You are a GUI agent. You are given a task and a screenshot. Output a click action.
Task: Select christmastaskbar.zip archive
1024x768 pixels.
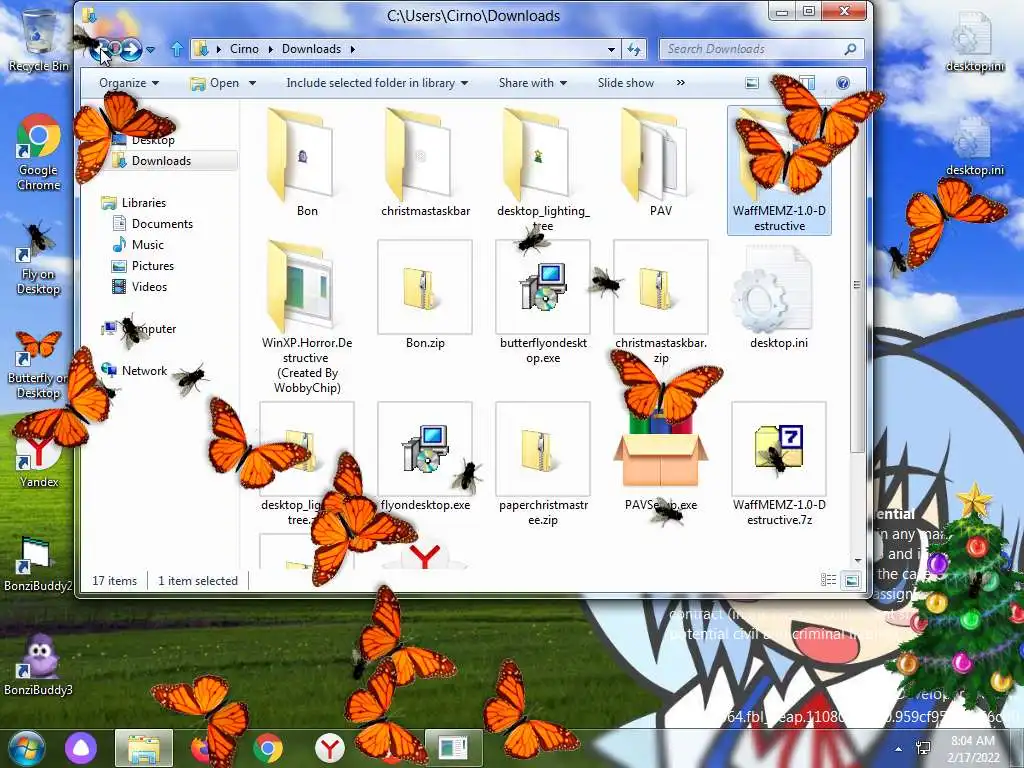click(660, 302)
